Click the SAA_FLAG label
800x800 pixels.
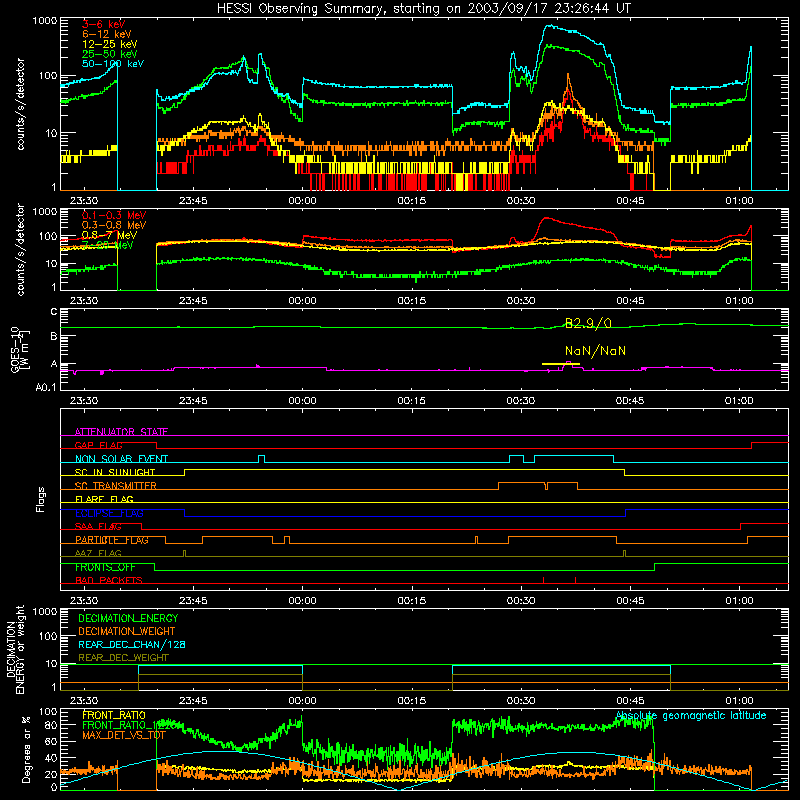[x=98, y=526]
